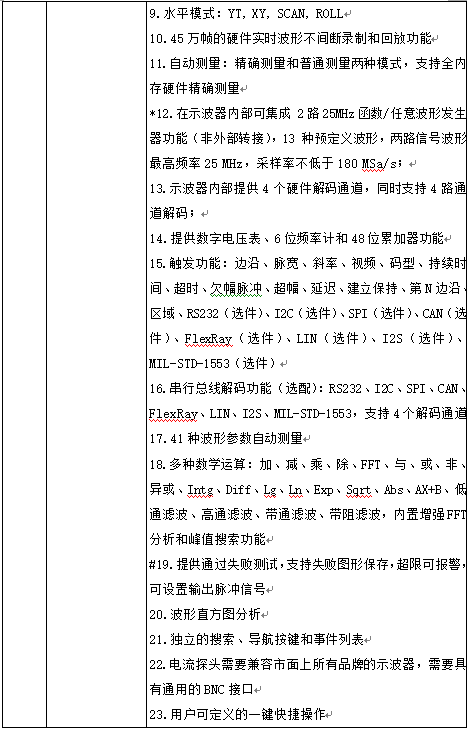Click the text MIL-STD-1553（选件）
The height and width of the screenshot is (730, 470).
pyautogui.click(x=213, y=364)
